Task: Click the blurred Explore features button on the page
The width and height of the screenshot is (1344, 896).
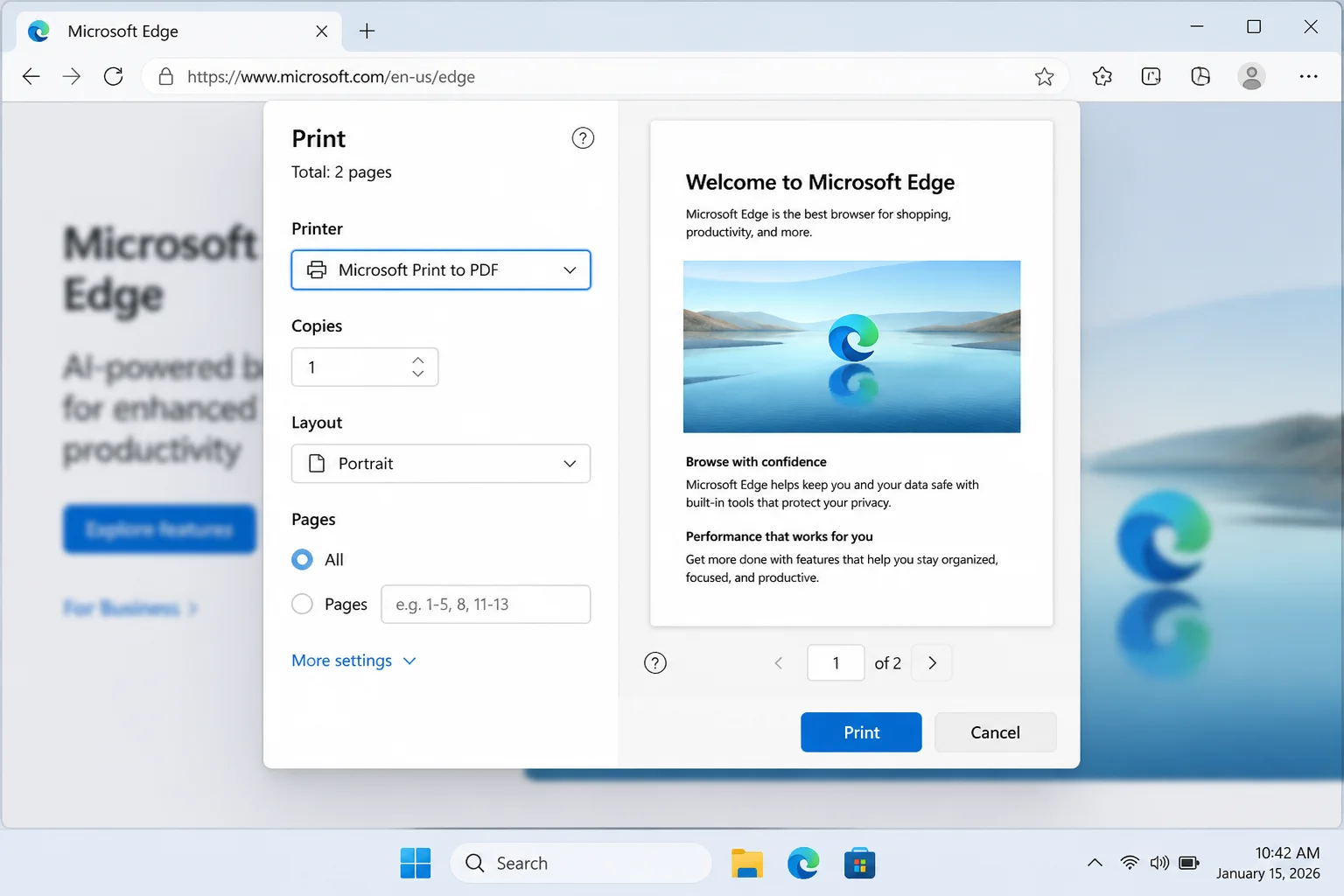Action: pos(159,529)
